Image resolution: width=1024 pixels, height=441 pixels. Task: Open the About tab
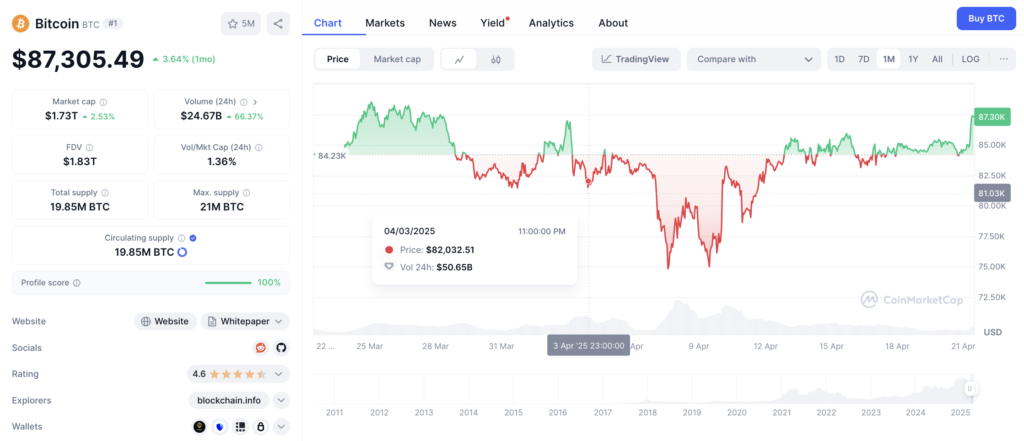pos(613,23)
